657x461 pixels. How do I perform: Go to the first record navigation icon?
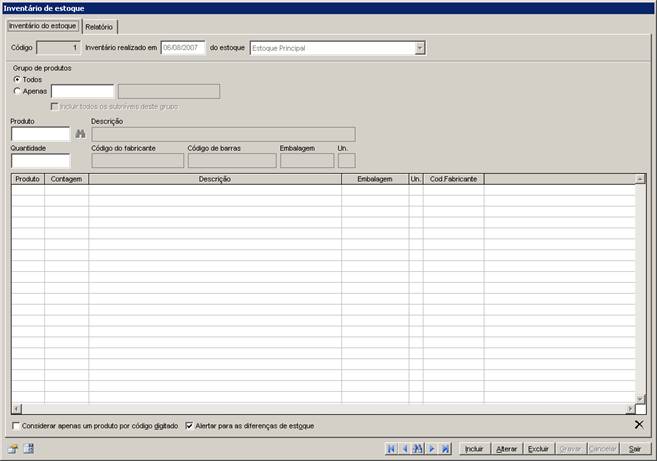[391, 449]
